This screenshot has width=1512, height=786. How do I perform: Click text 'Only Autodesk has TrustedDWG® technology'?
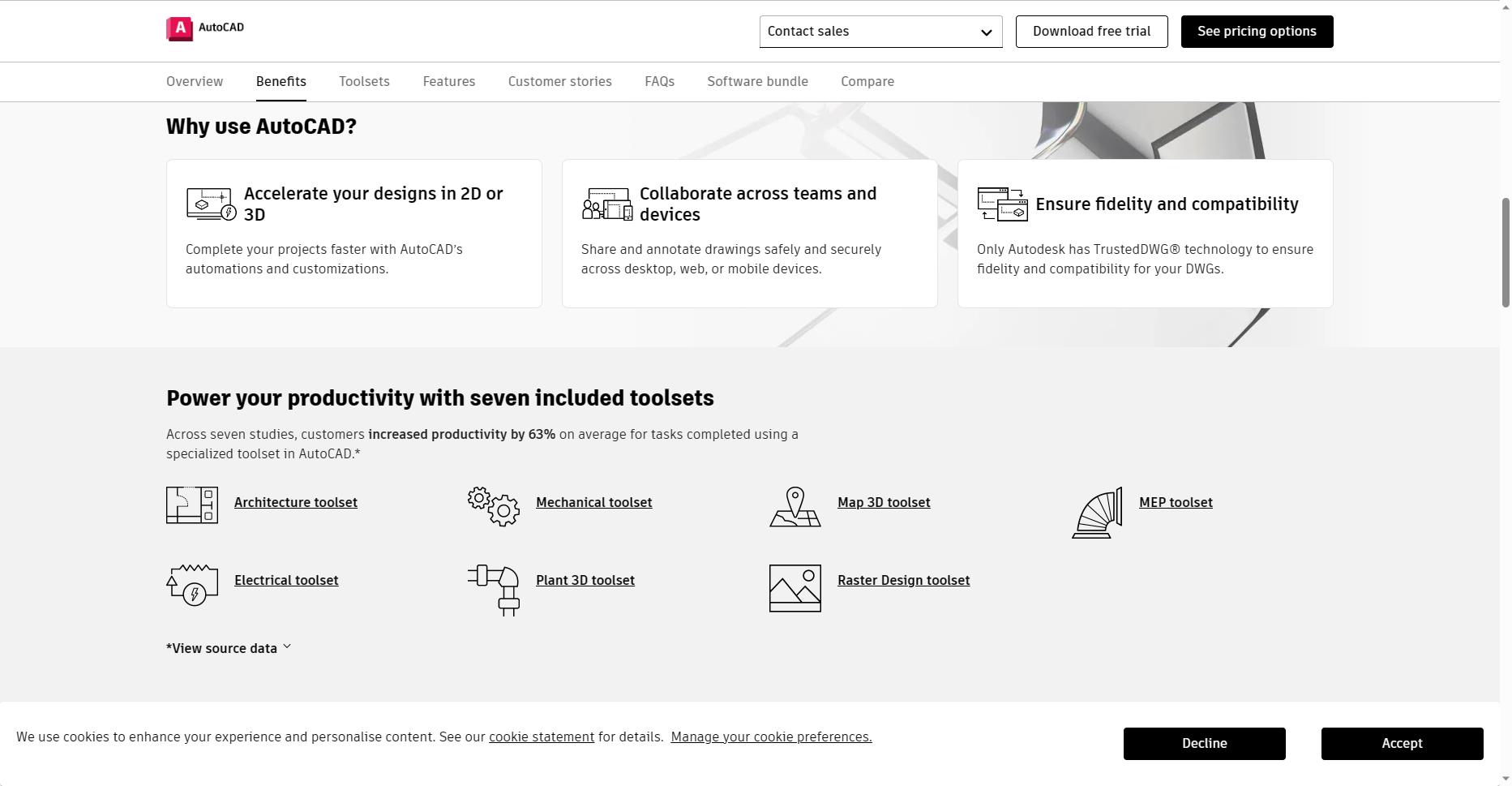pyautogui.click(x=1114, y=250)
